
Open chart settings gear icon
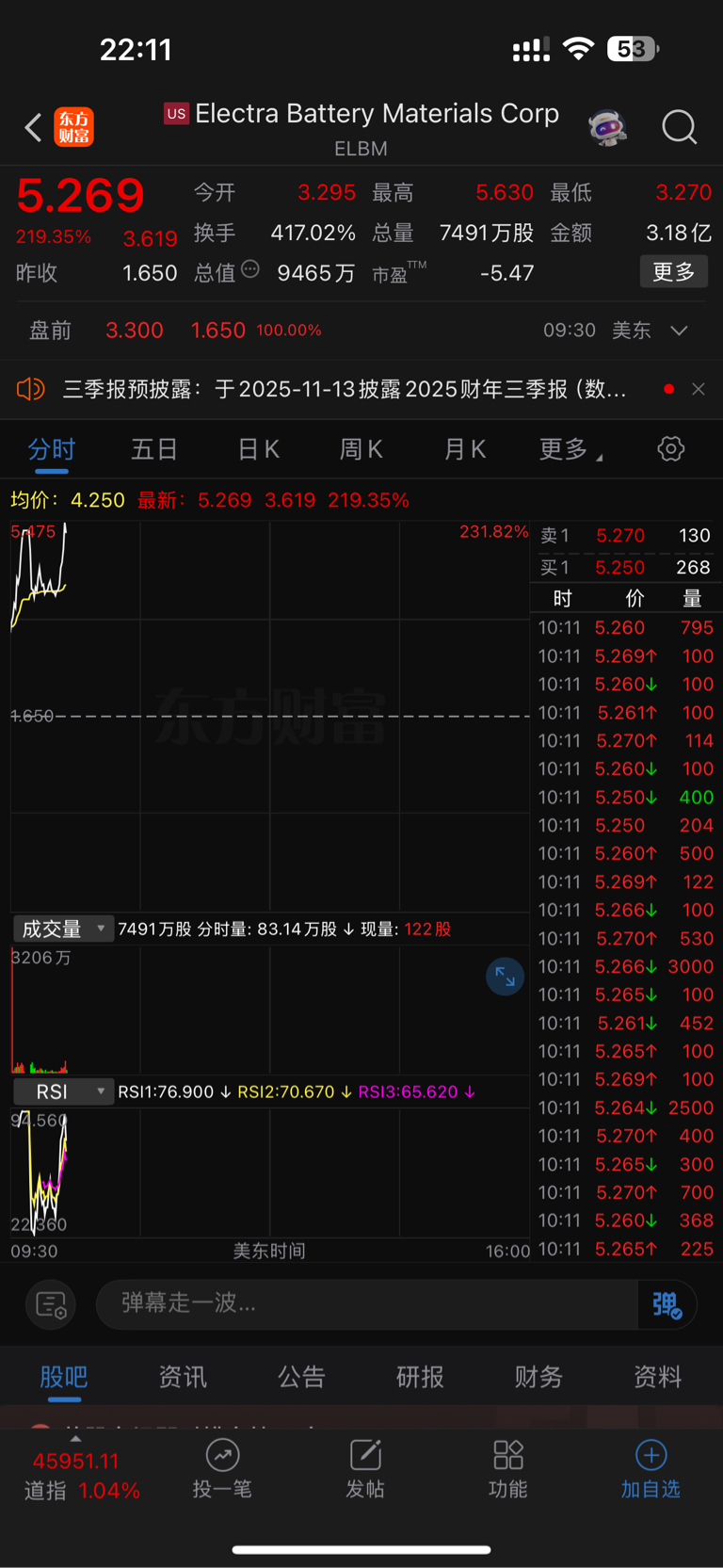tap(671, 448)
